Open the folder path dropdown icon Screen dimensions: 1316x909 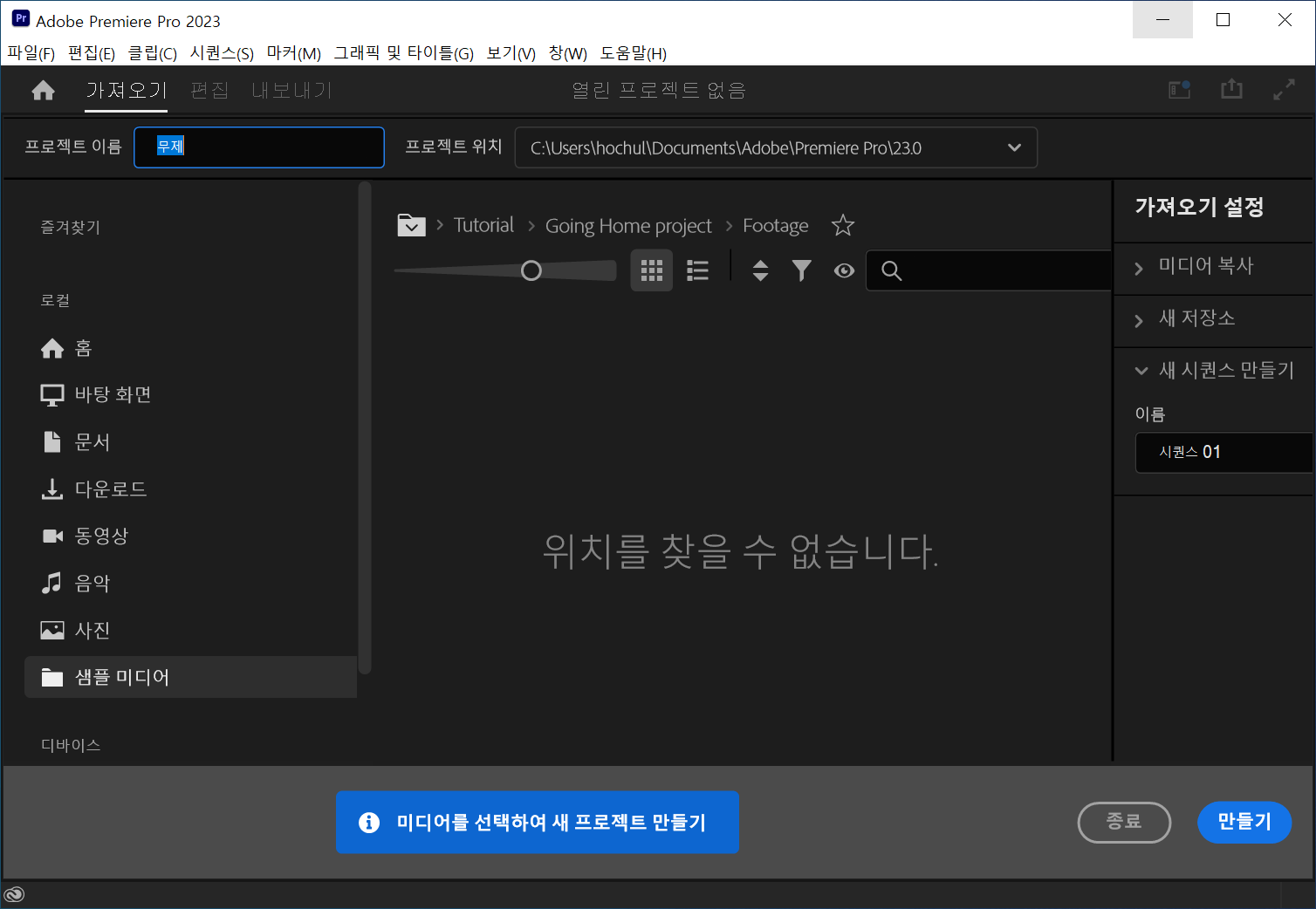click(412, 226)
